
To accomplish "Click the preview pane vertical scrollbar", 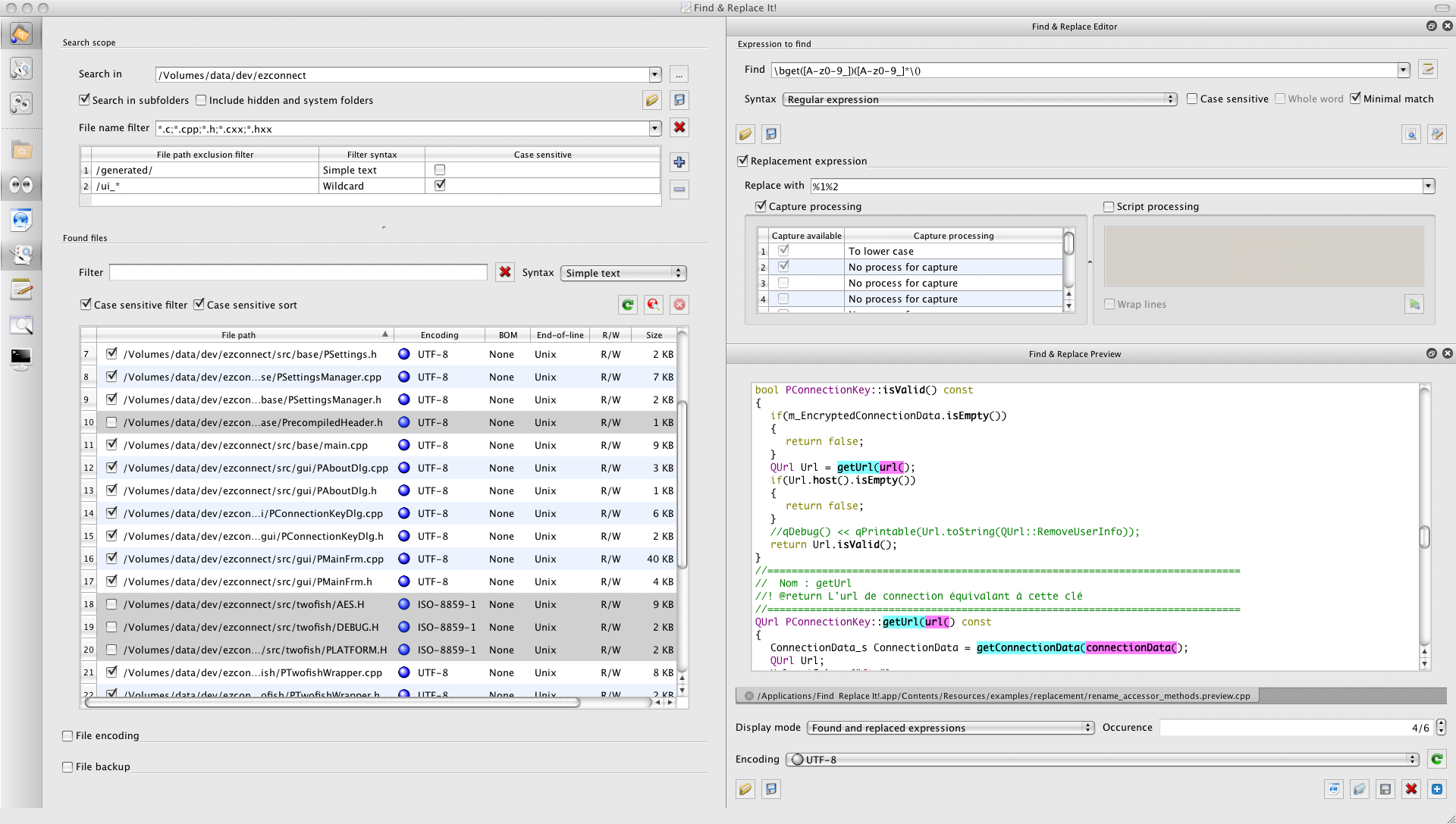I will click(1424, 536).
